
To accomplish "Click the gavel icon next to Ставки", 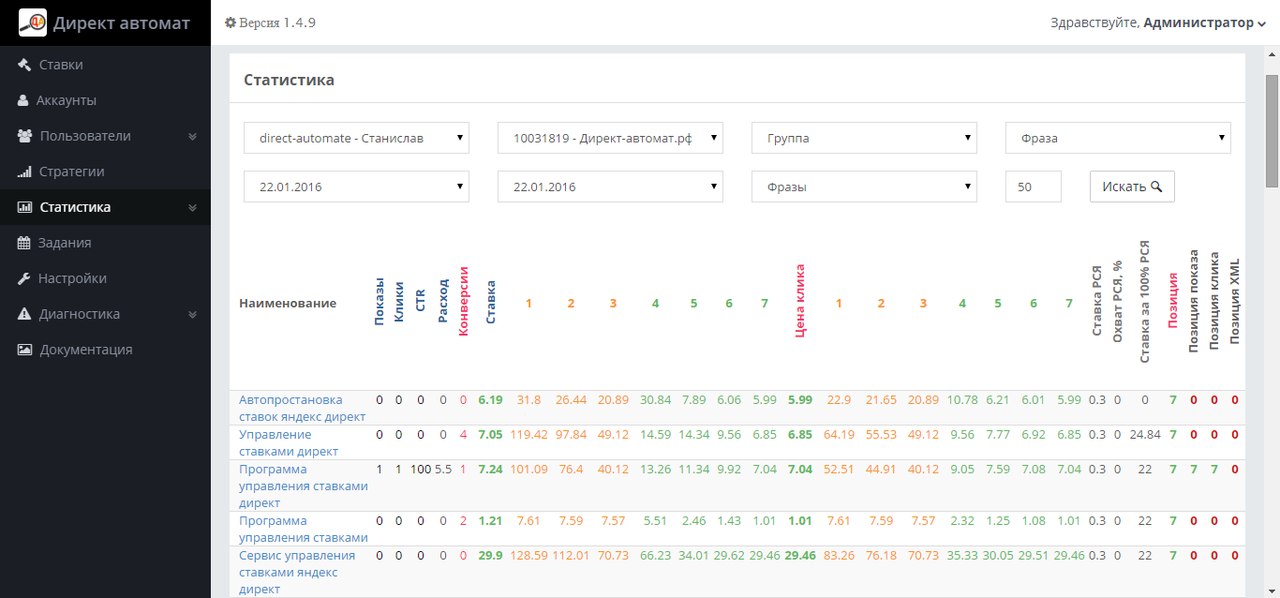I will coord(24,65).
